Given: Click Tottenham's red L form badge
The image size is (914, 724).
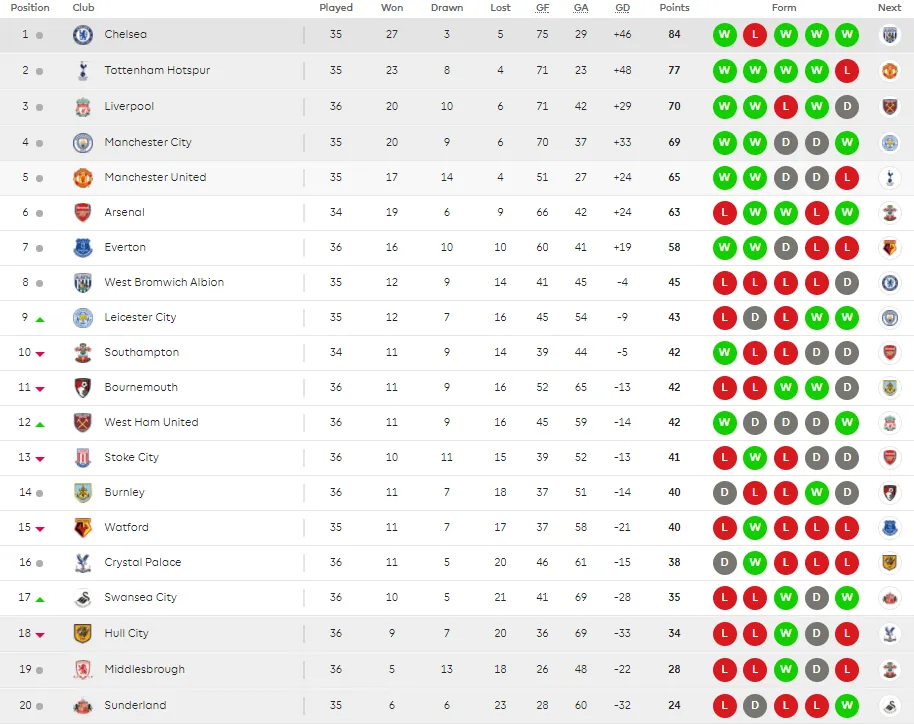Looking at the screenshot, I should tap(847, 71).
